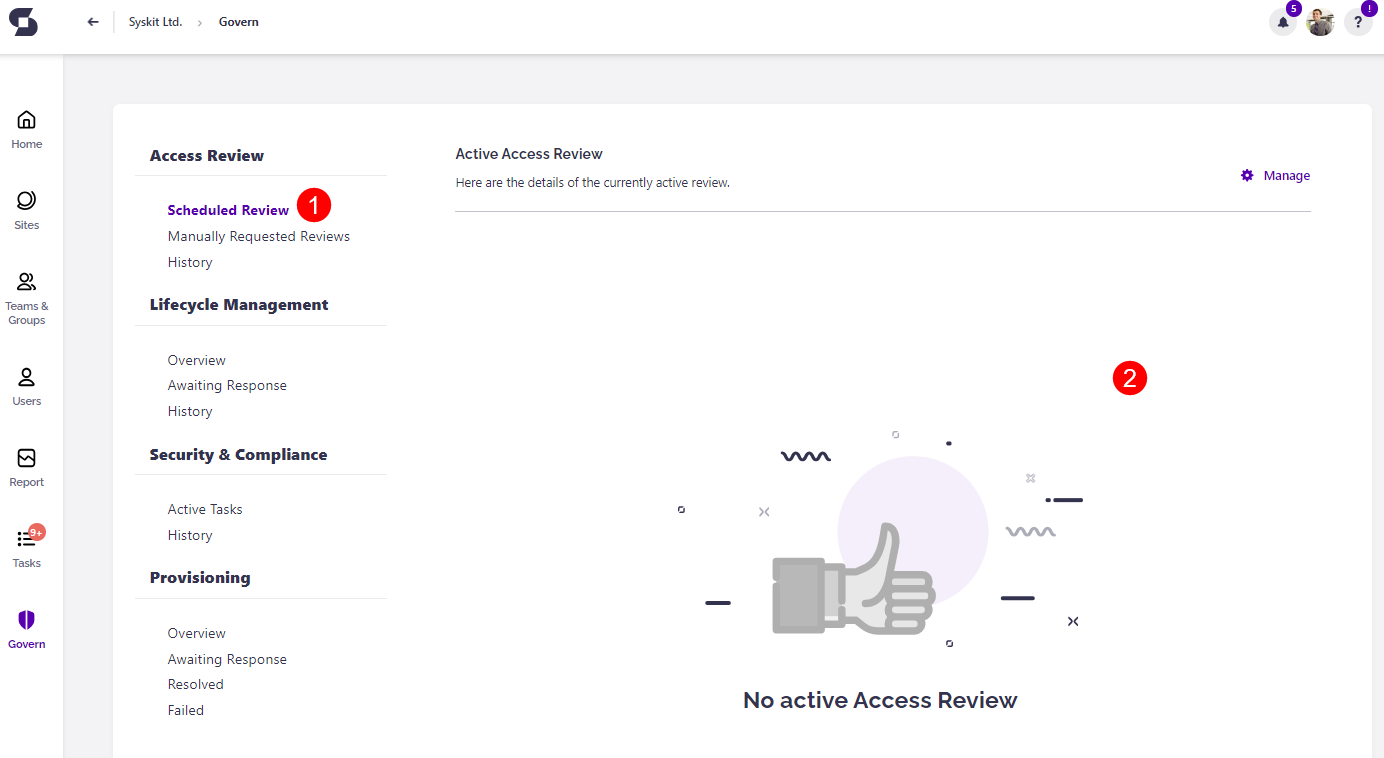The width and height of the screenshot is (1384, 758).
Task: Select the Sites icon
Action: click(26, 207)
